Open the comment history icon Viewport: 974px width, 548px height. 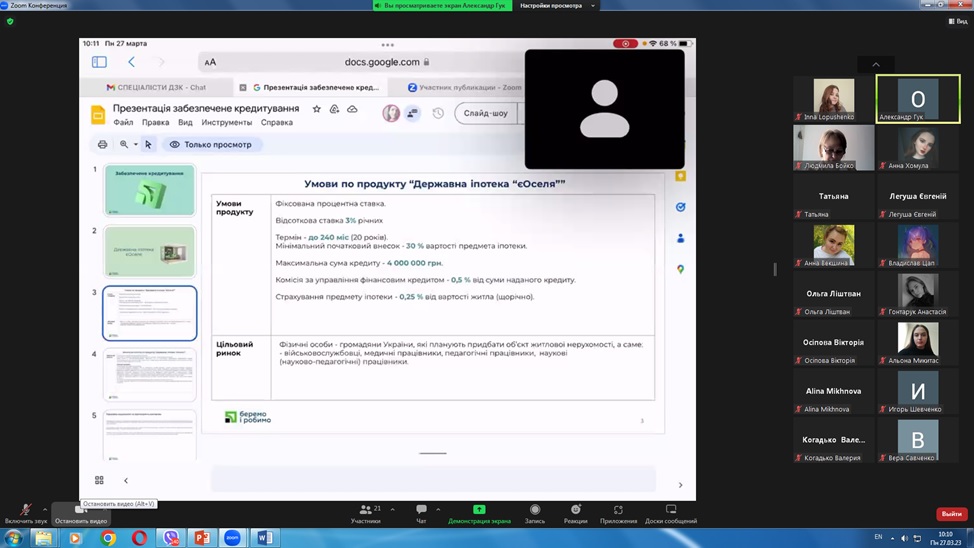(412, 113)
